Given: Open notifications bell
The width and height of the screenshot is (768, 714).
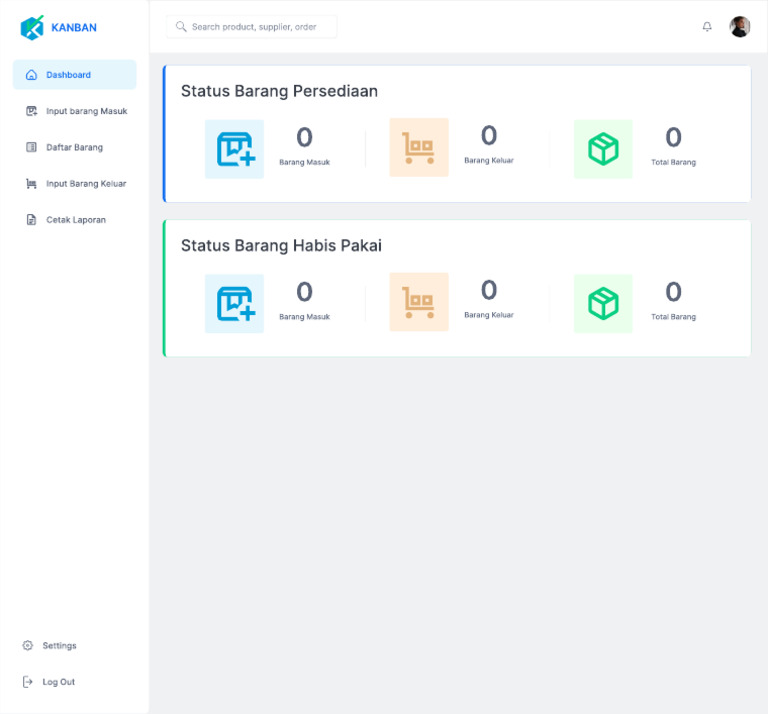Looking at the screenshot, I should [x=707, y=26].
